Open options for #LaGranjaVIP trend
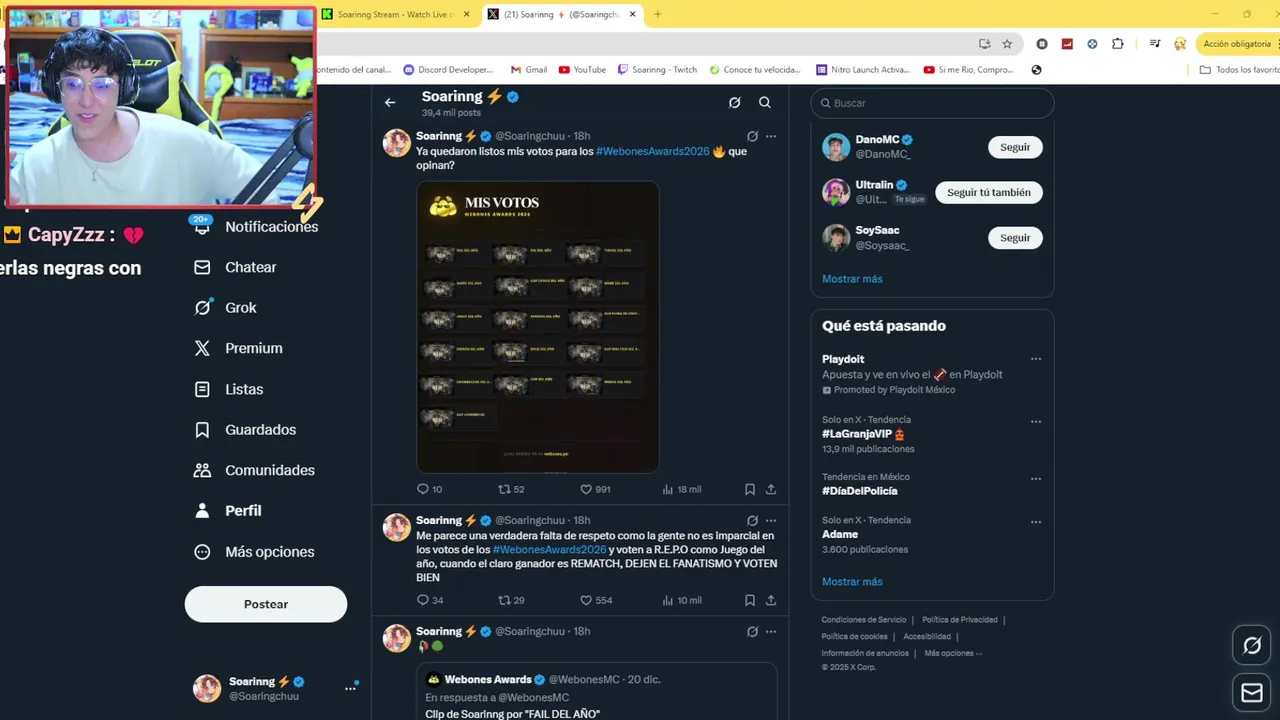 pyautogui.click(x=1036, y=421)
